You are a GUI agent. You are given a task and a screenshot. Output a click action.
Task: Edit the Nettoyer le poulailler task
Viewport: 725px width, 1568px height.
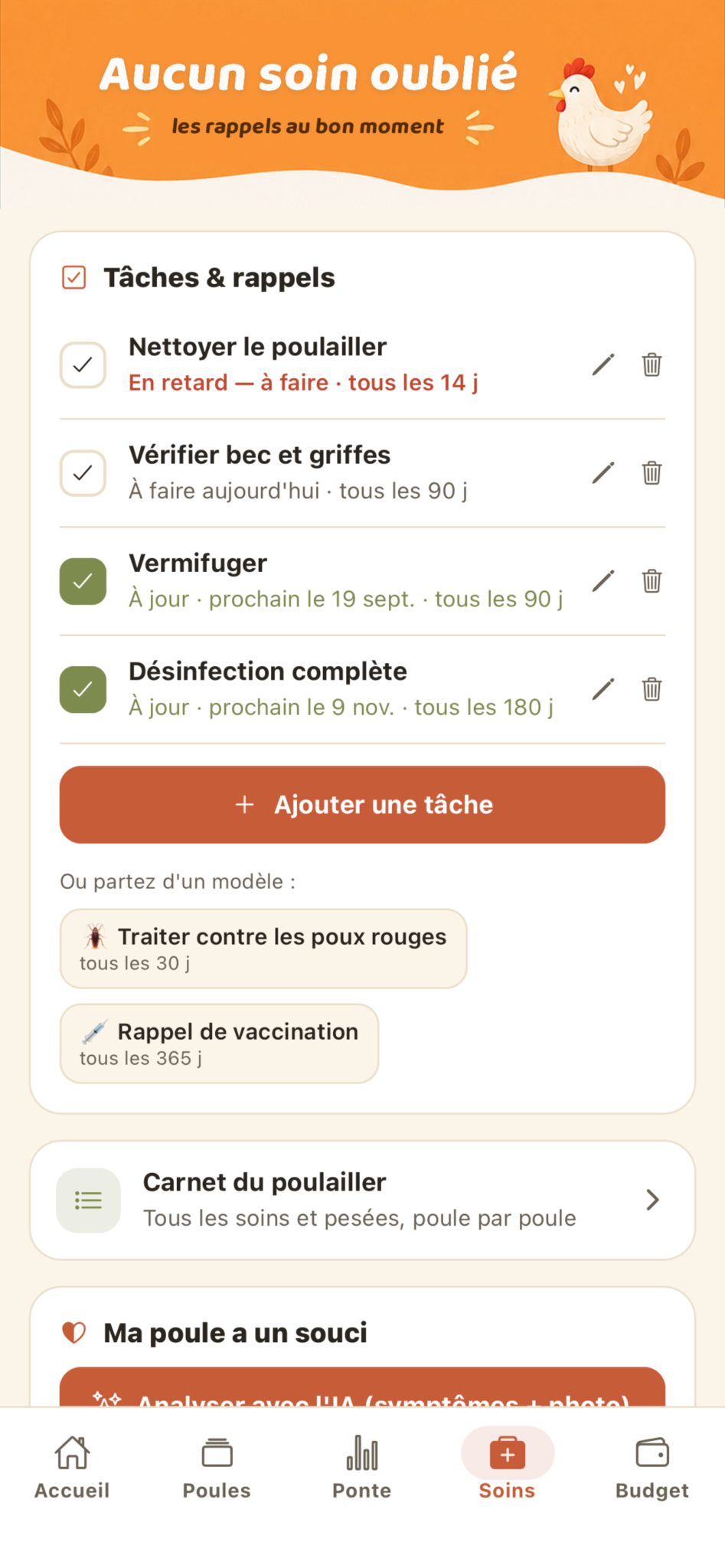click(603, 364)
